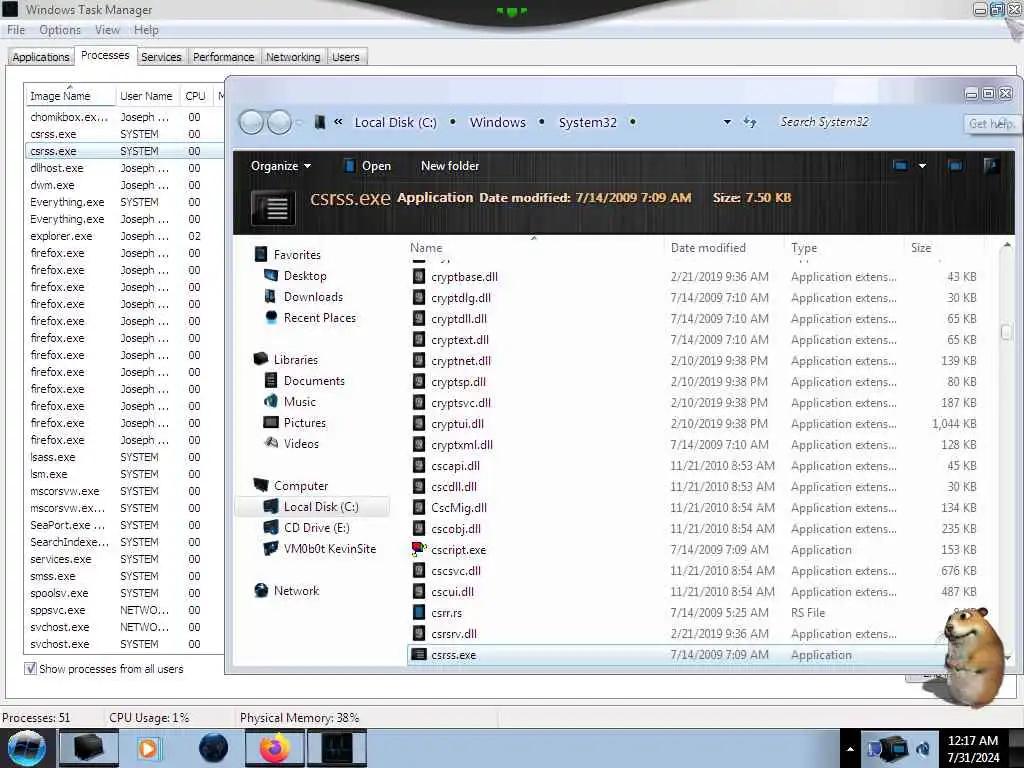Screen dimensions: 1024x768
Task: Click System32 in address breadcrumb
Action: [x=587, y=122]
